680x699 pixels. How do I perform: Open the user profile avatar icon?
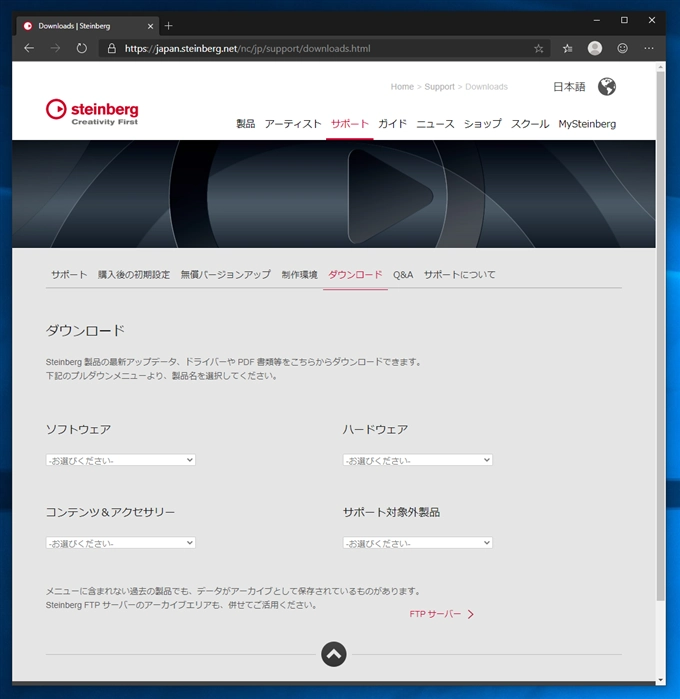tap(595, 48)
